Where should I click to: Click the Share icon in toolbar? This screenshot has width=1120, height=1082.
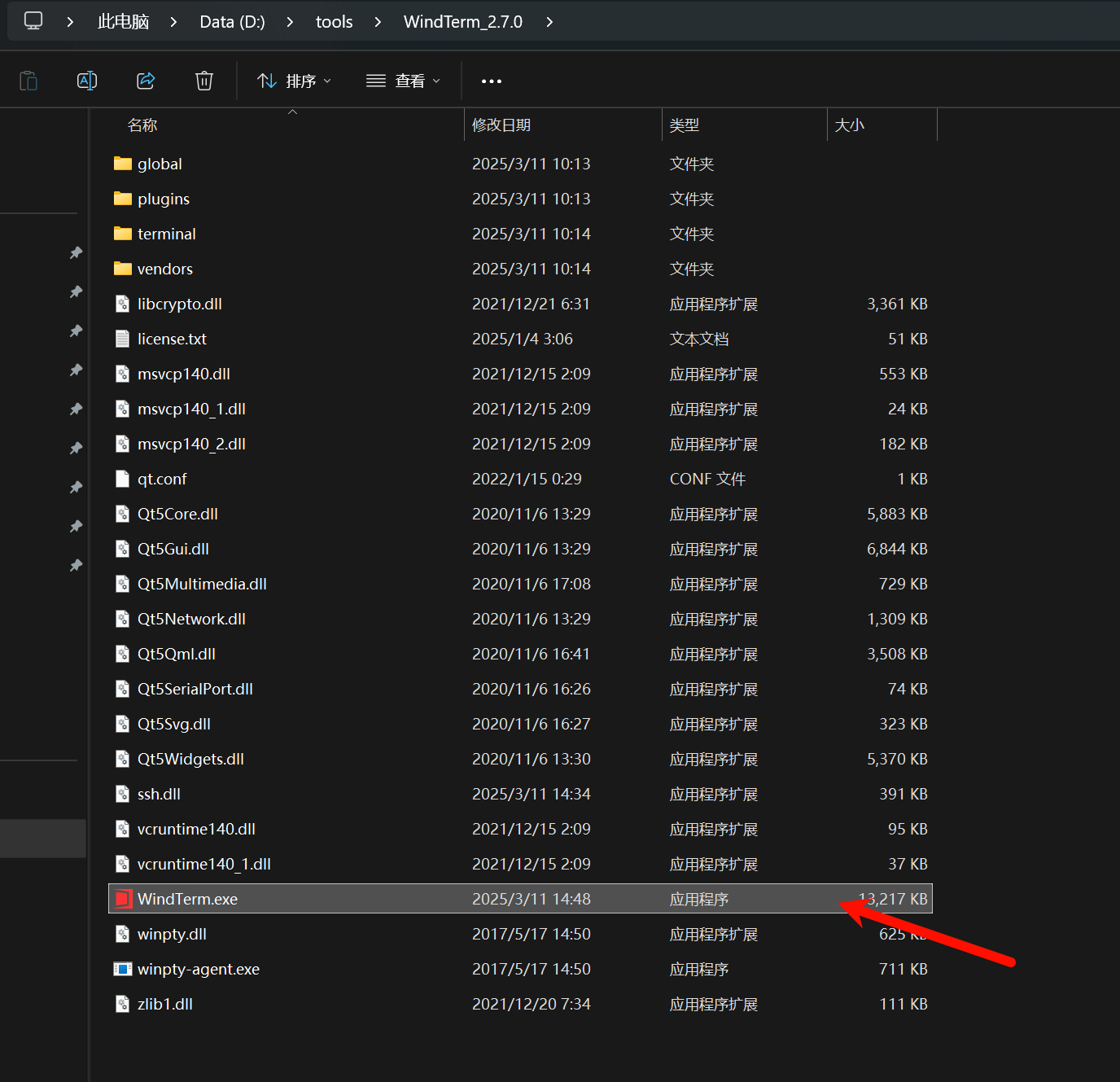pos(146,81)
